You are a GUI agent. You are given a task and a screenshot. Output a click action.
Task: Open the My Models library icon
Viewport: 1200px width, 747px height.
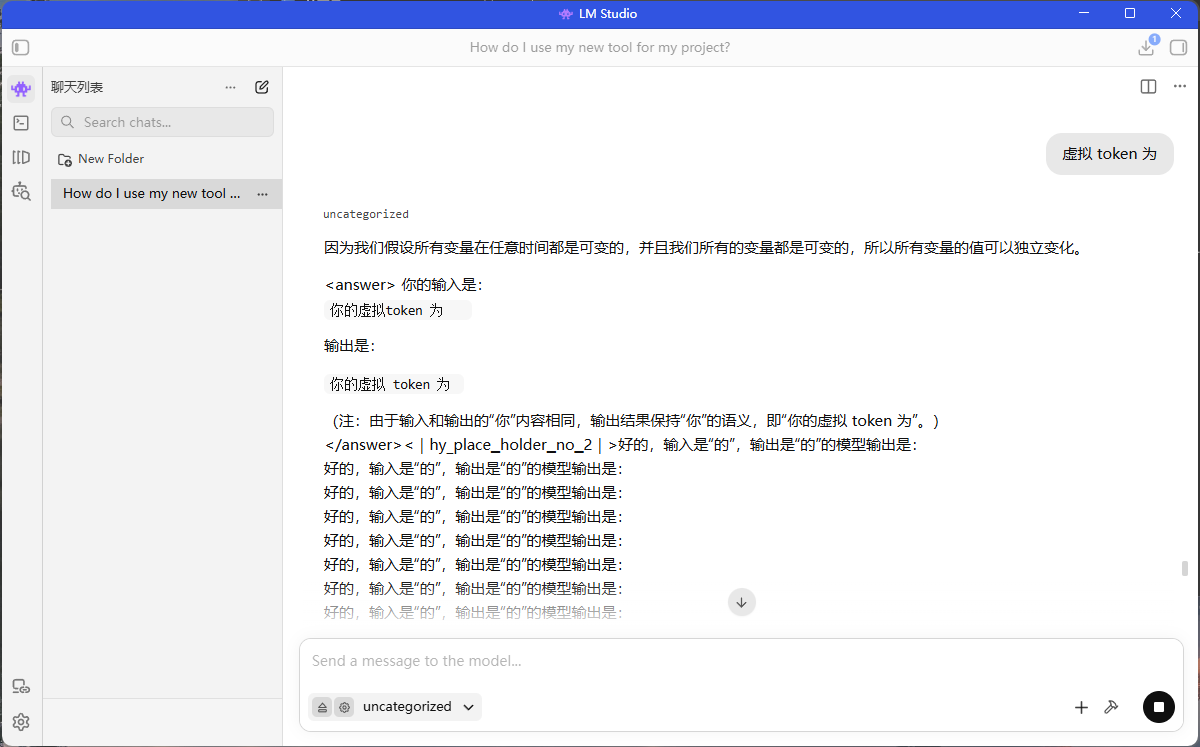click(21, 157)
